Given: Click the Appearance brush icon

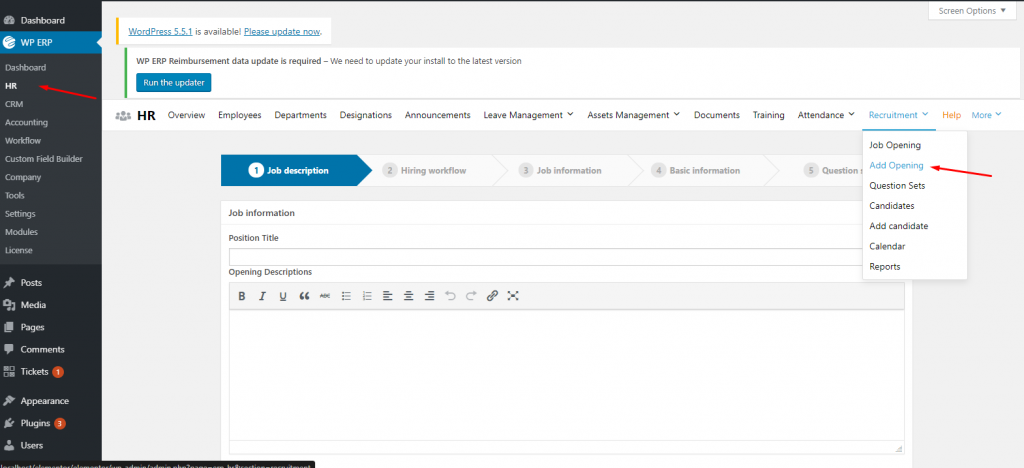Looking at the screenshot, I should pos(9,401).
